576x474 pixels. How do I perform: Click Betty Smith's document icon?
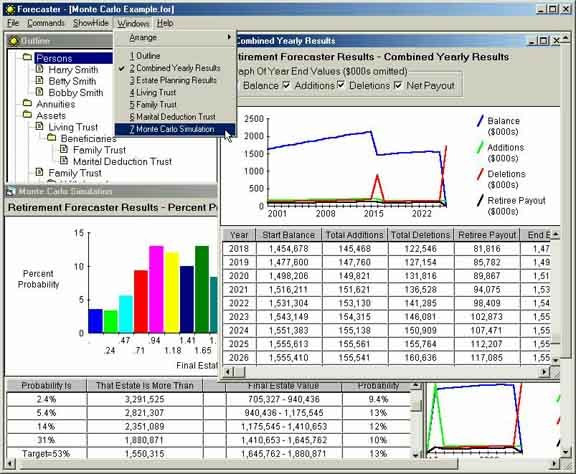point(39,80)
